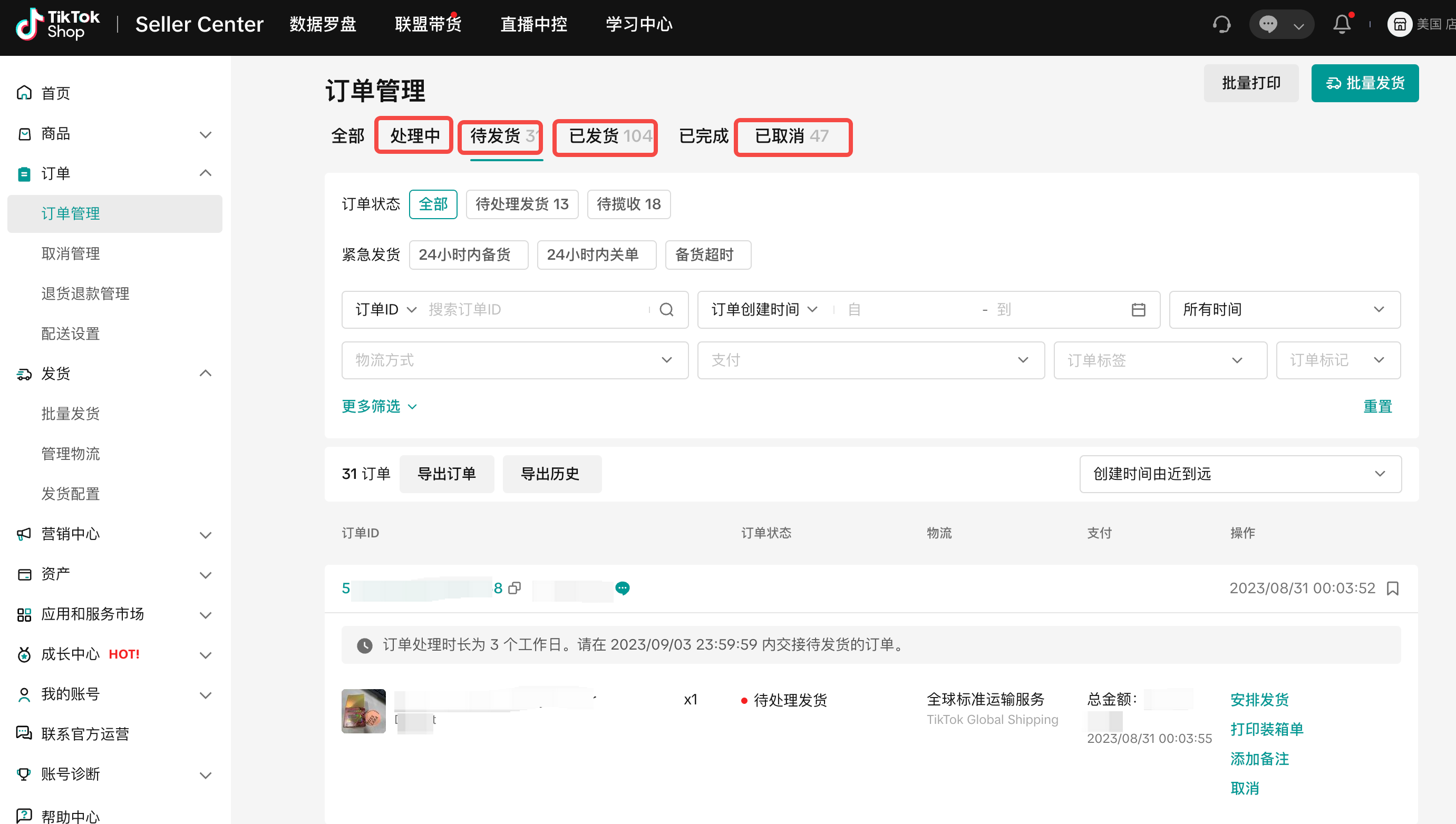Open the 创建时间由近到远 sort dropdown
The width and height of the screenshot is (1456, 824).
coord(1240,474)
